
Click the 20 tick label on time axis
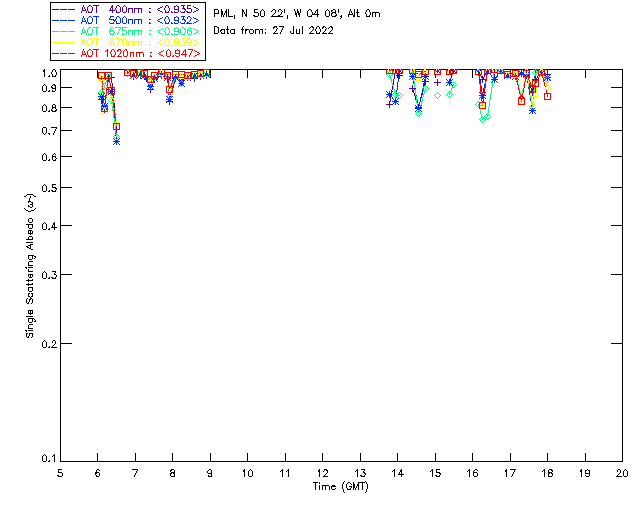click(622, 472)
